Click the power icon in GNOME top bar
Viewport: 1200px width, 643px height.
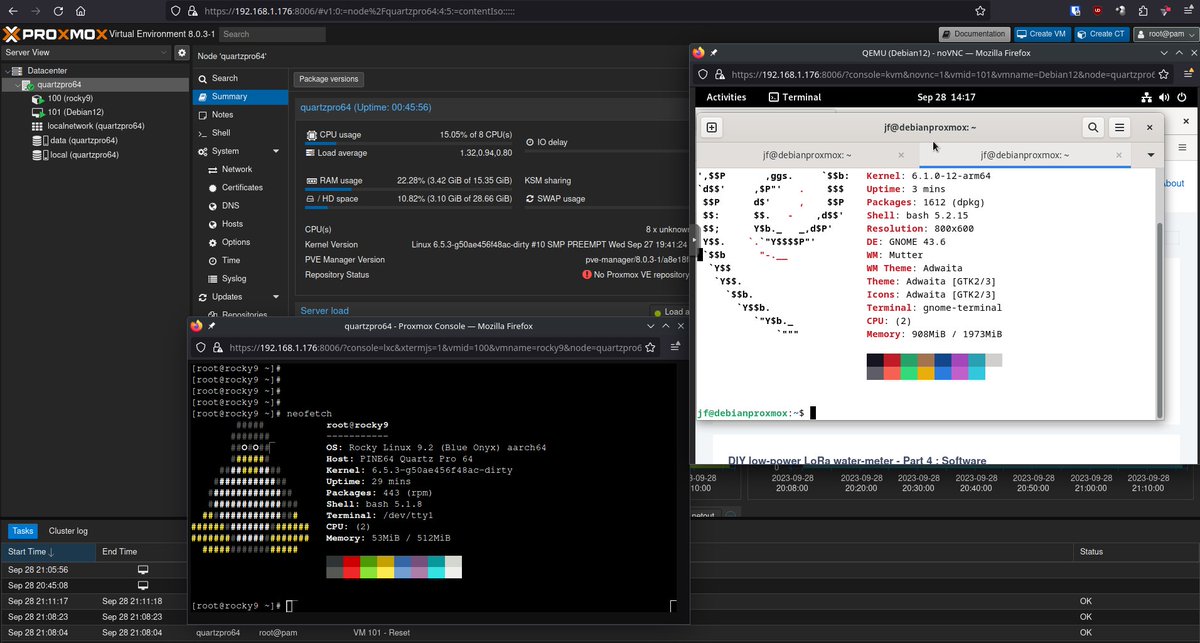1184,97
